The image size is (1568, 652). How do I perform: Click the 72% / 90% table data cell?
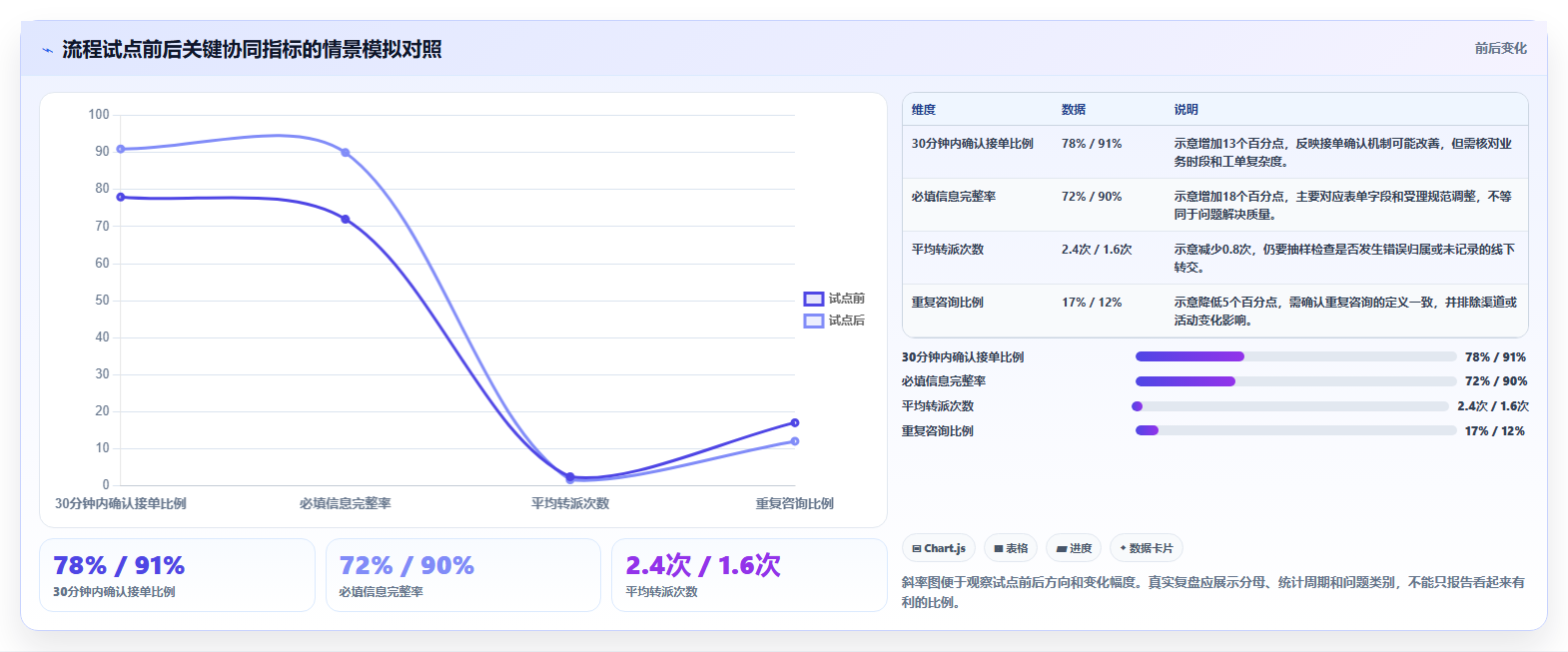coord(1092,197)
